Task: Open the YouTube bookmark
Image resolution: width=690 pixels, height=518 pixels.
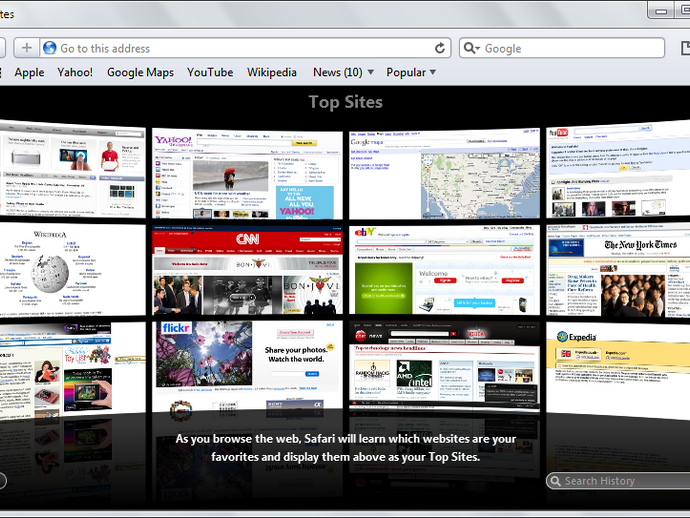Action: (210, 72)
